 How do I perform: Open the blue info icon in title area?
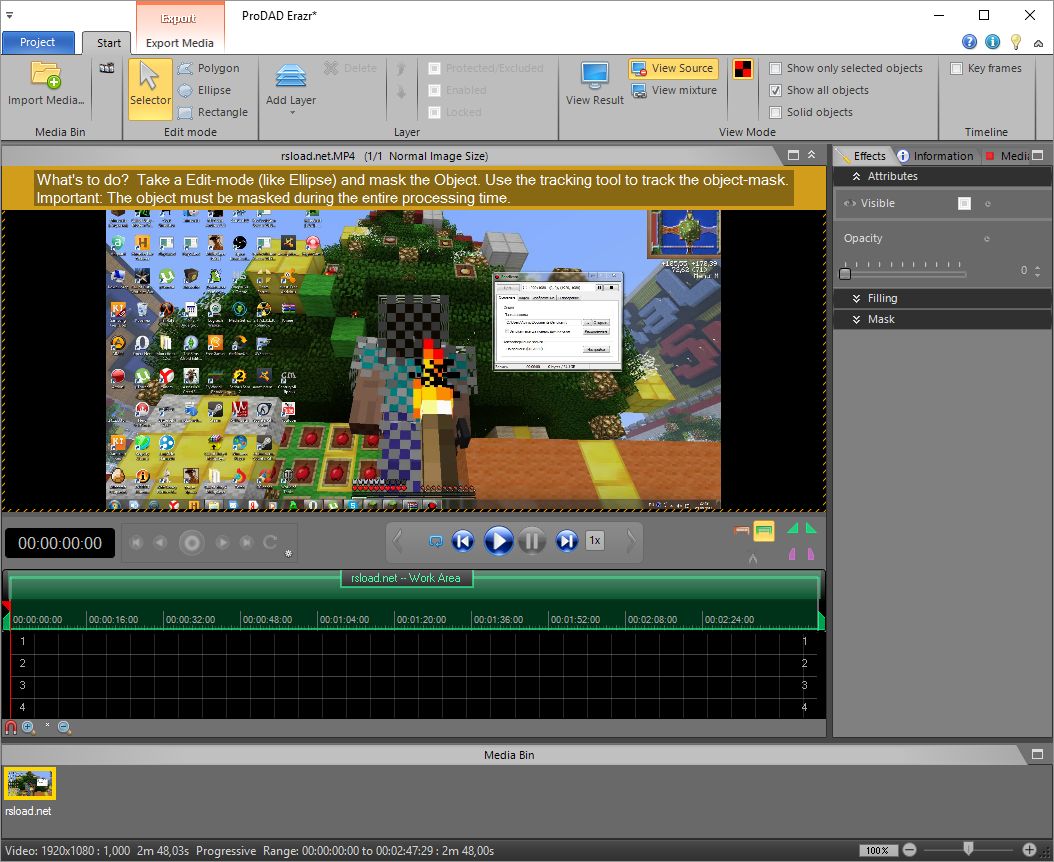[x=992, y=42]
